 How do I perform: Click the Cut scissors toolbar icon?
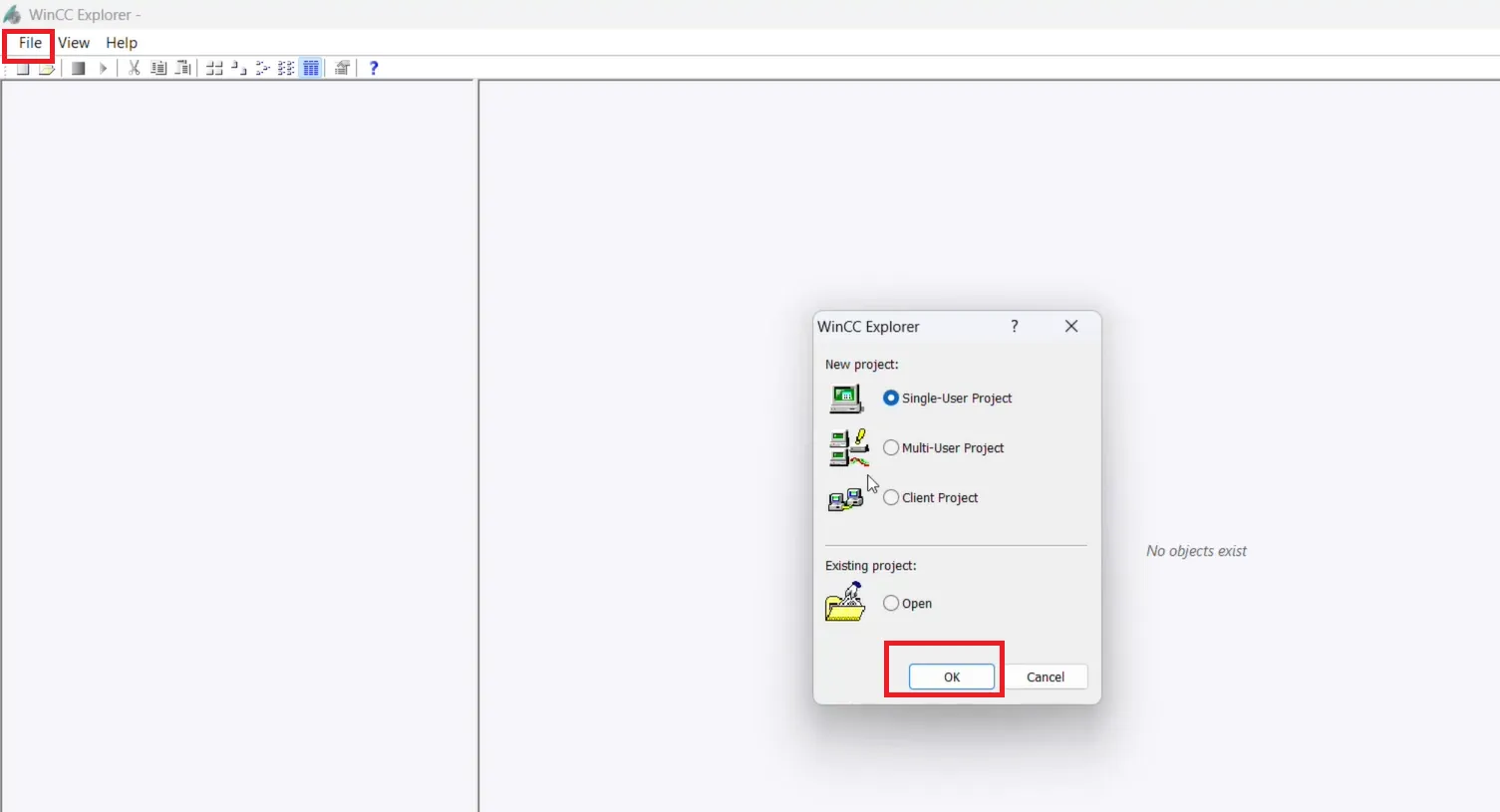(134, 68)
